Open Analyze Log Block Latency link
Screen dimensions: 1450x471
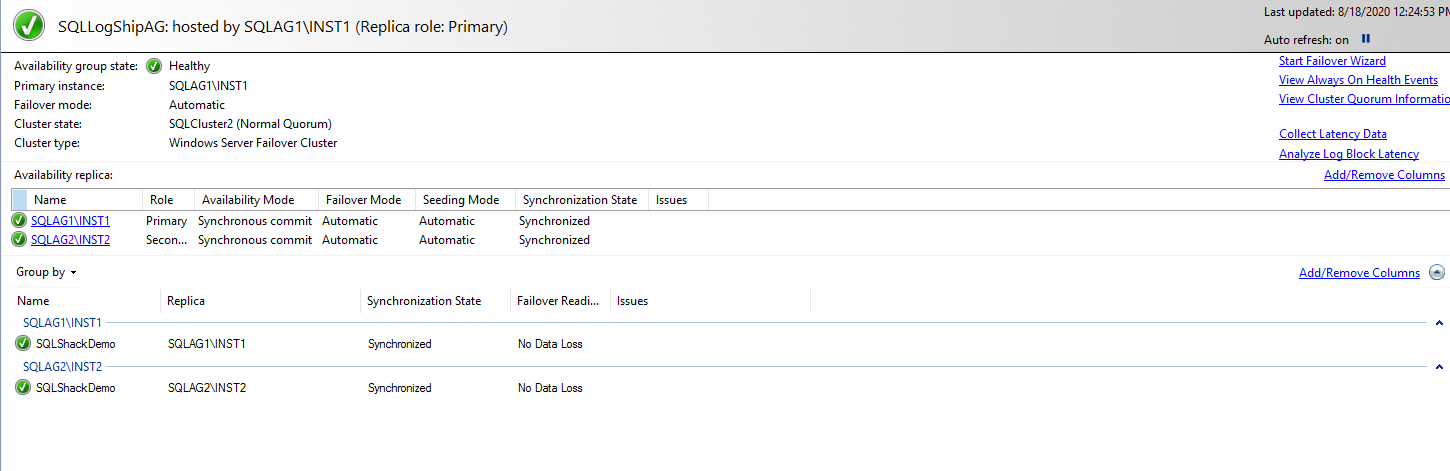pyautogui.click(x=1348, y=154)
